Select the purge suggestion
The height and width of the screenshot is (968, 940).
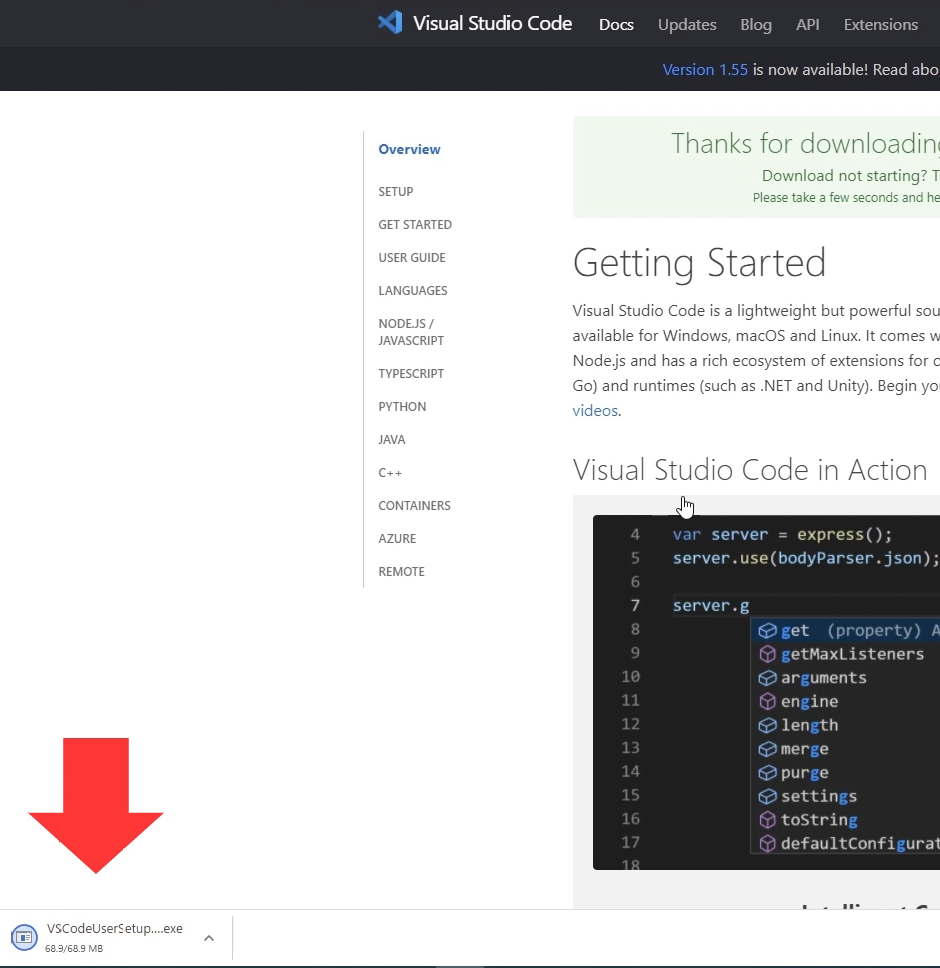click(846, 772)
